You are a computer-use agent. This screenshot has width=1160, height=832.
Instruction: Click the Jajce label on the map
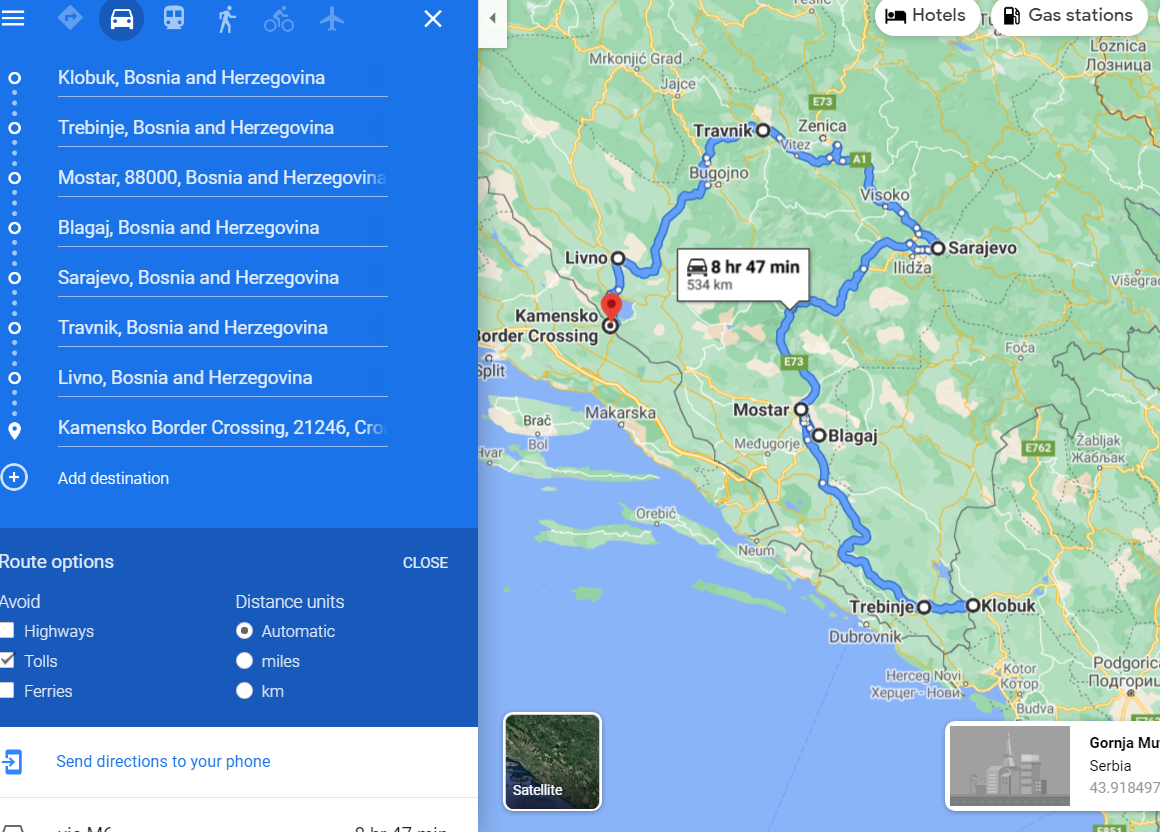(x=678, y=84)
